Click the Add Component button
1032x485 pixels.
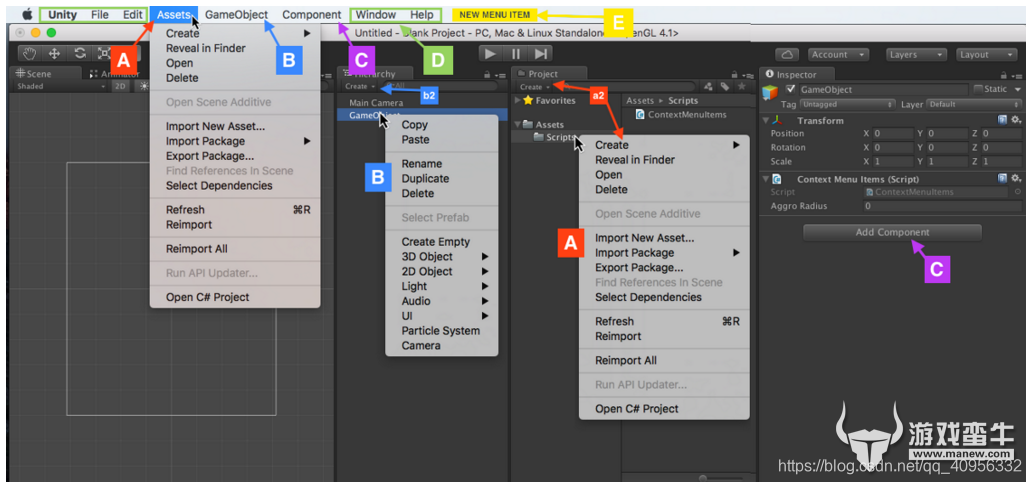[x=892, y=232]
